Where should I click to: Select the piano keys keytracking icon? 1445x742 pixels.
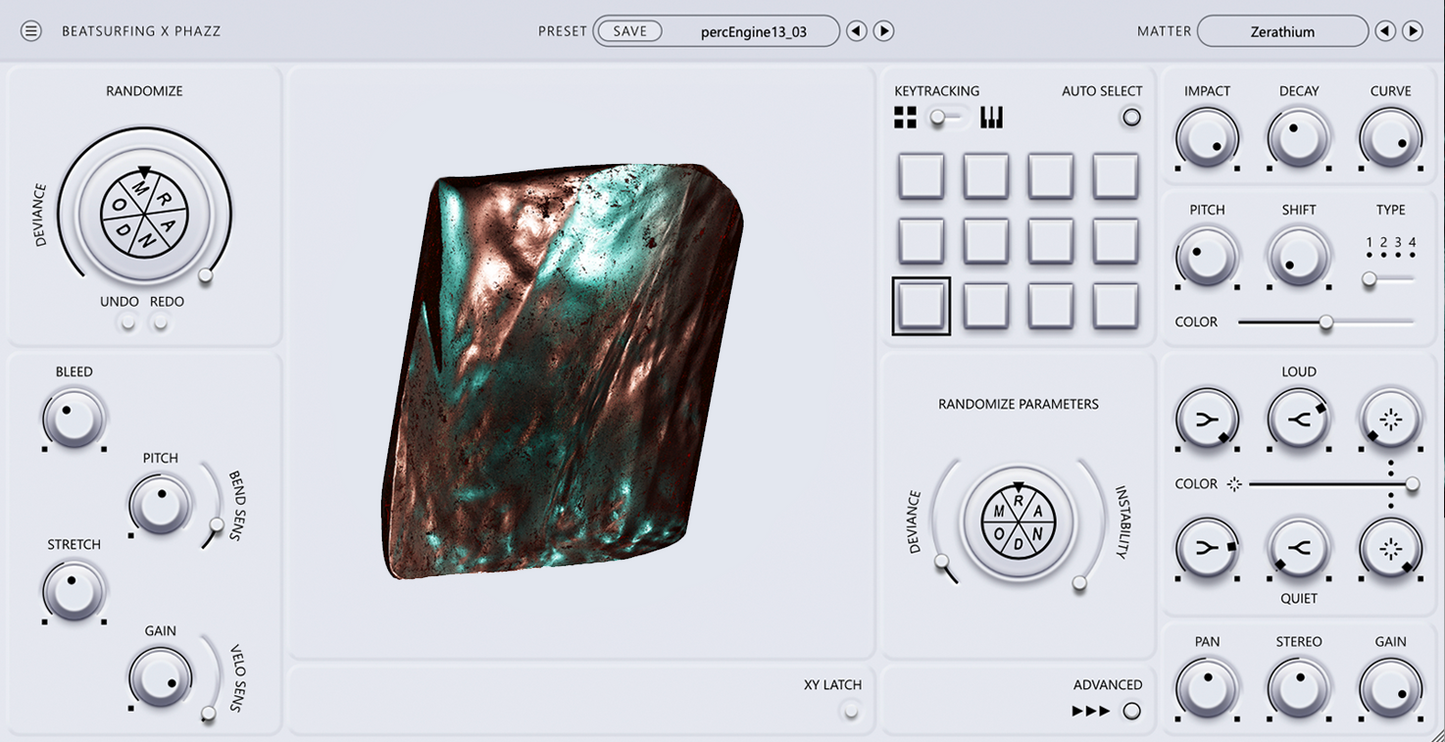click(x=991, y=118)
